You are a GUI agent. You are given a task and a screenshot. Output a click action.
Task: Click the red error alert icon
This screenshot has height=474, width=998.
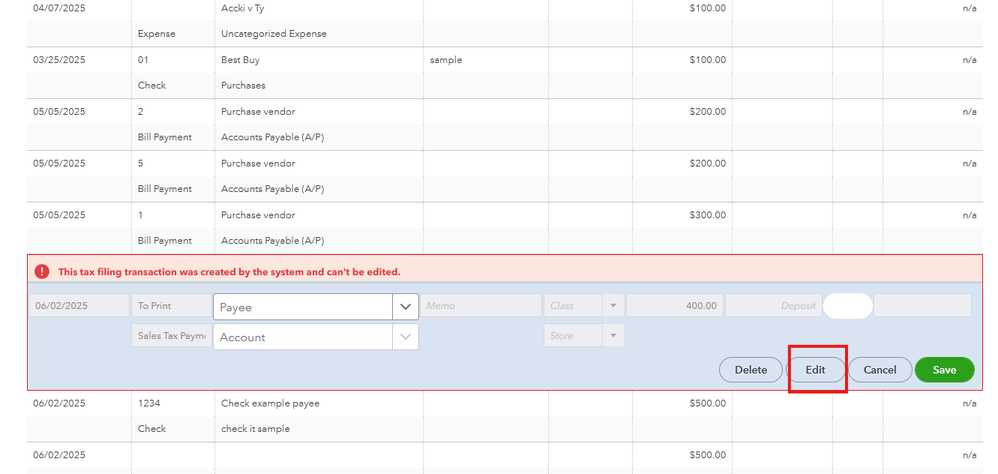[42, 271]
